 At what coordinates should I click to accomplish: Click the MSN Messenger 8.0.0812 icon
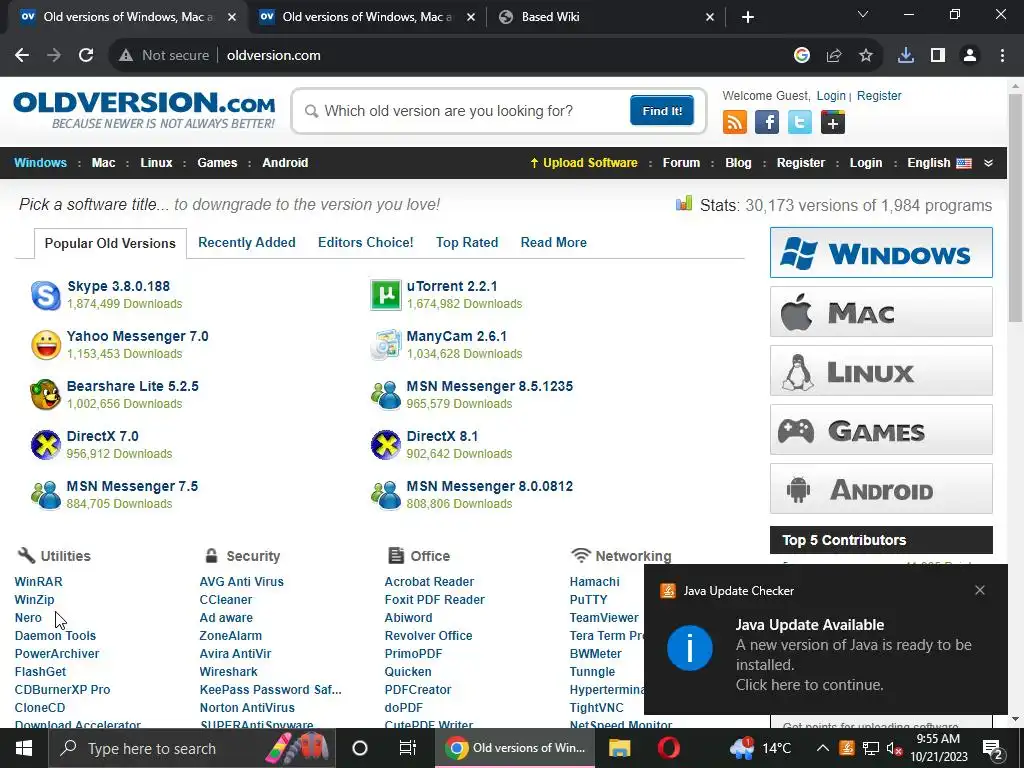pyautogui.click(x=385, y=495)
